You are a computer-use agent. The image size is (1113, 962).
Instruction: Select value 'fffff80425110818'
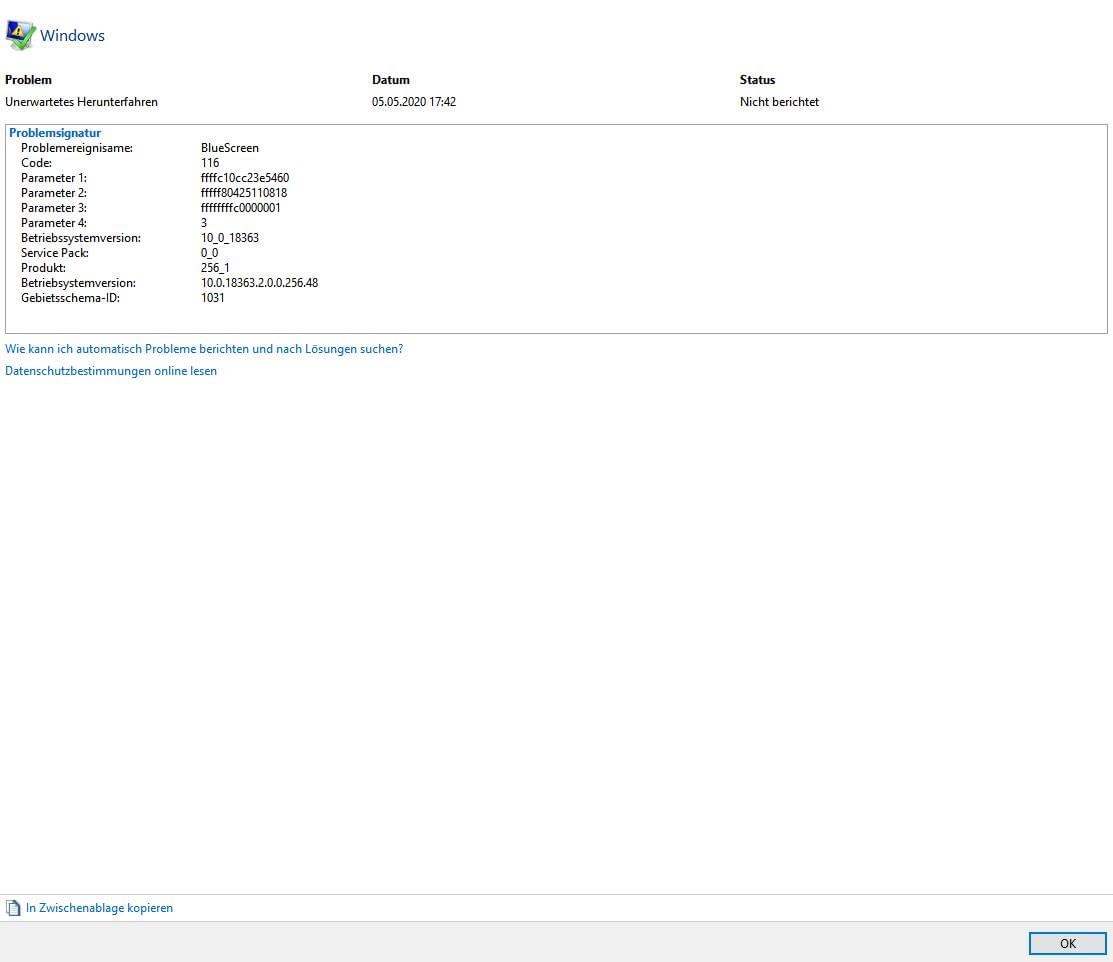pos(244,192)
